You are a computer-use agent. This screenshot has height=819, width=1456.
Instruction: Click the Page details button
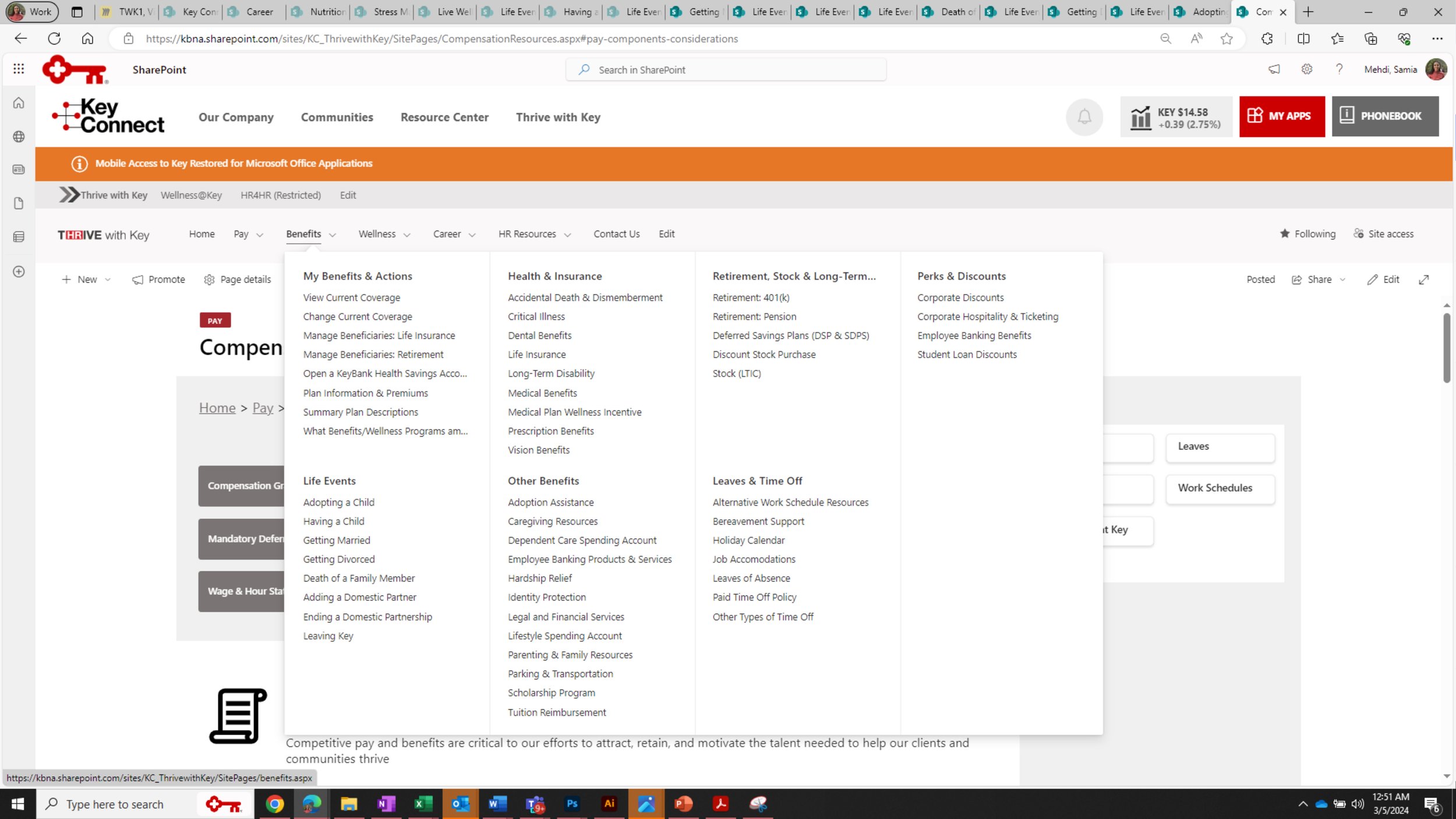(x=237, y=280)
